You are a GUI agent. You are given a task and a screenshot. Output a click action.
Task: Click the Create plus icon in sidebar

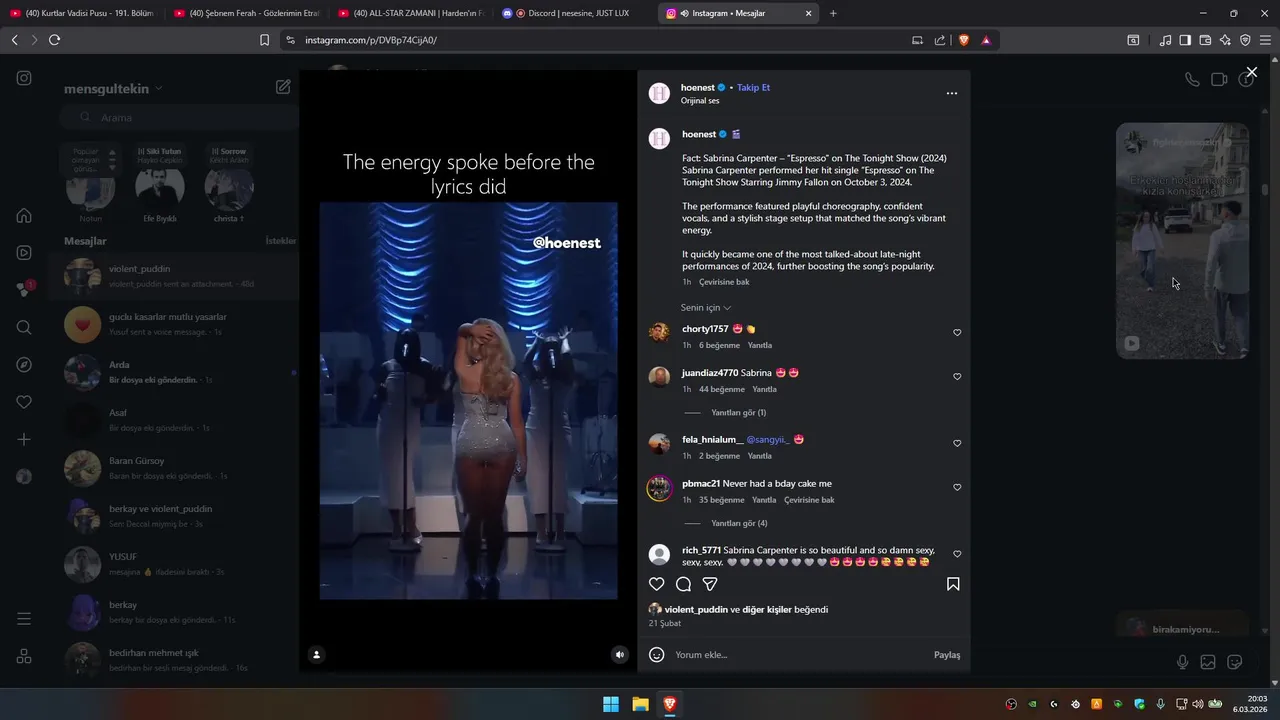[x=24, y=440]
